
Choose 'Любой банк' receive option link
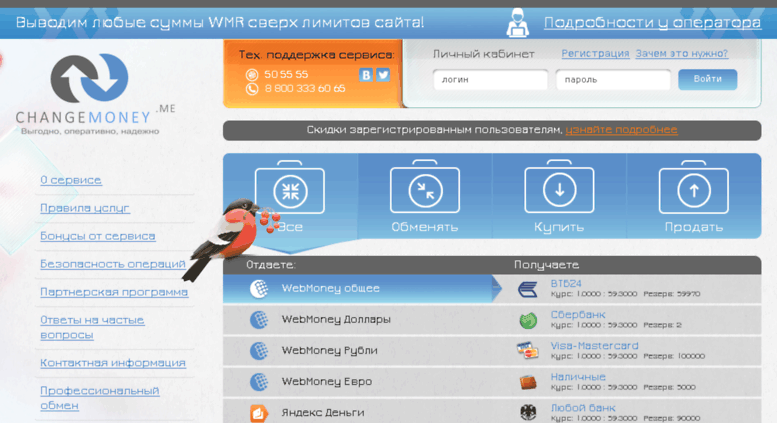[583, 408]
